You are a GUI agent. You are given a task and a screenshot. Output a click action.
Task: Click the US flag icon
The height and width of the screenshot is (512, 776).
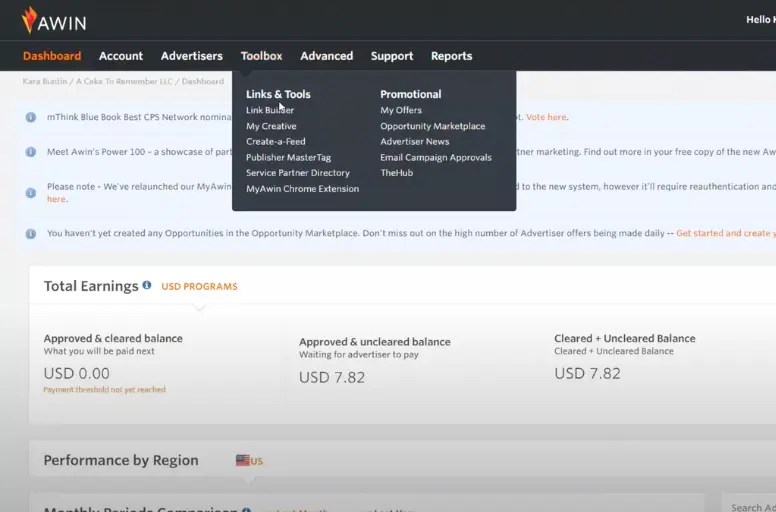pyautogui.click(x=242, y=461)
